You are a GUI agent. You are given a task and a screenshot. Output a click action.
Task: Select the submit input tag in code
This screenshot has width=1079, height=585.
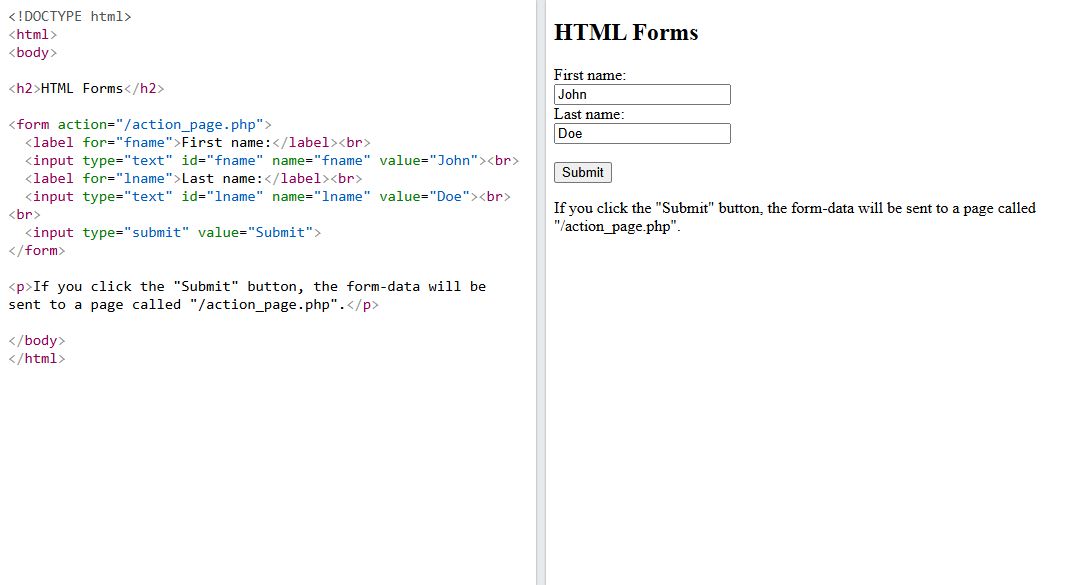(x=172, y=232)
